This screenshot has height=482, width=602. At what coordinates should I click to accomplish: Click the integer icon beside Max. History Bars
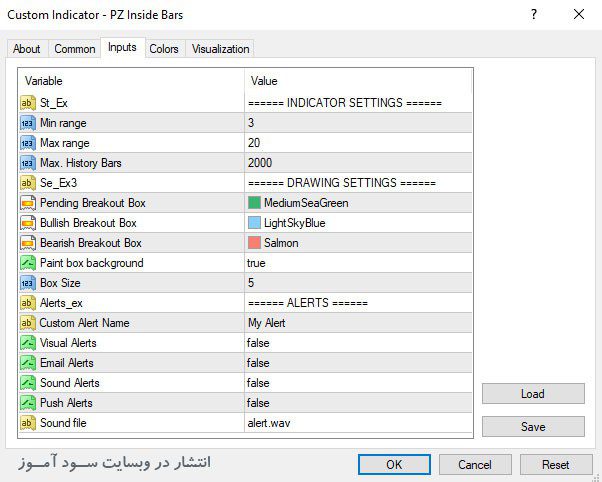28,163
